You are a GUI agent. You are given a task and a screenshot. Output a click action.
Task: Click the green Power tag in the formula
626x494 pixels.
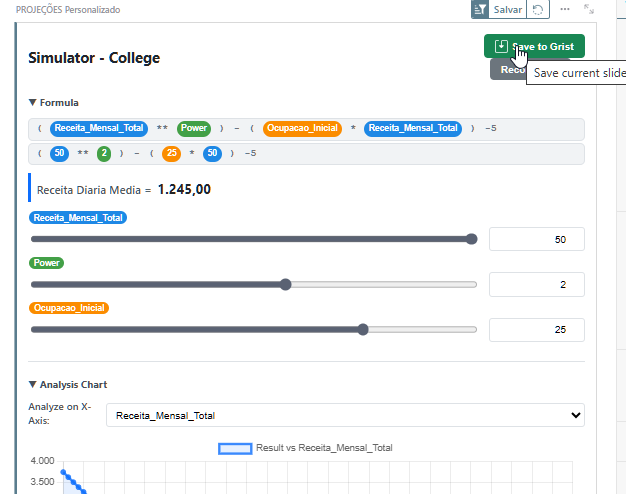click(193, 128)
